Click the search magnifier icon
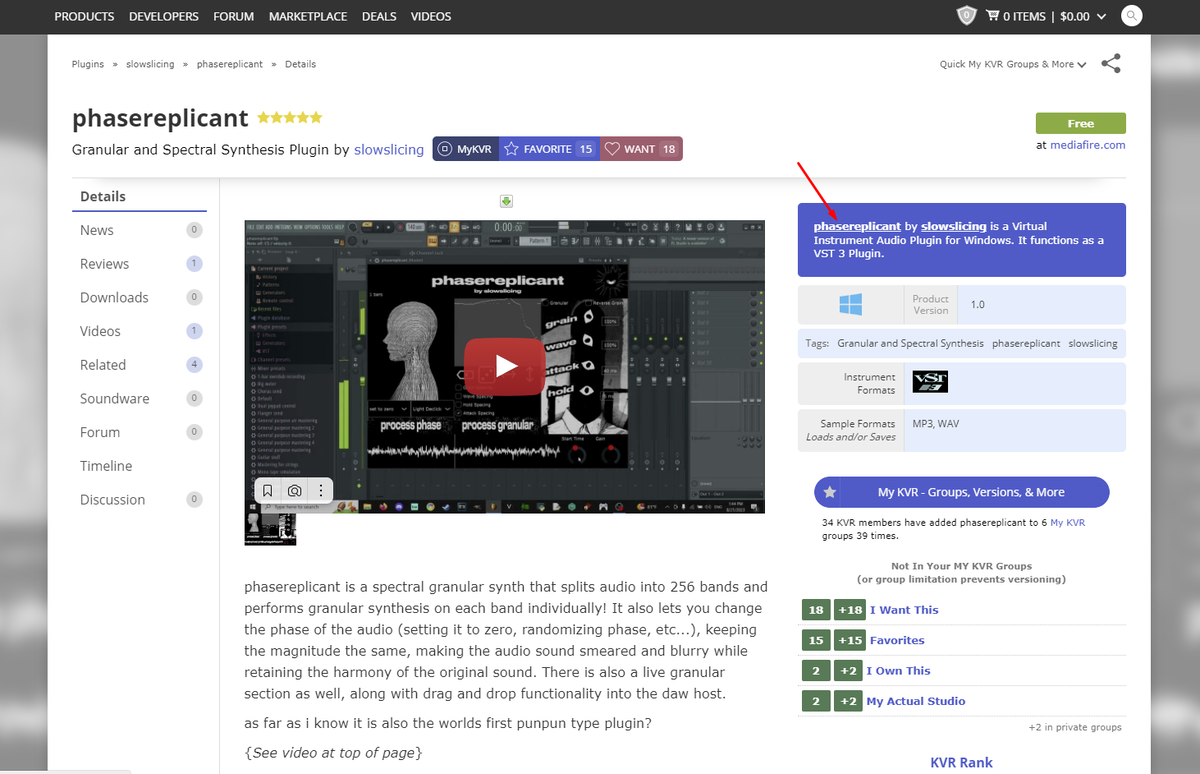Screen dimensions: 1200x774 pos(1132,16)
